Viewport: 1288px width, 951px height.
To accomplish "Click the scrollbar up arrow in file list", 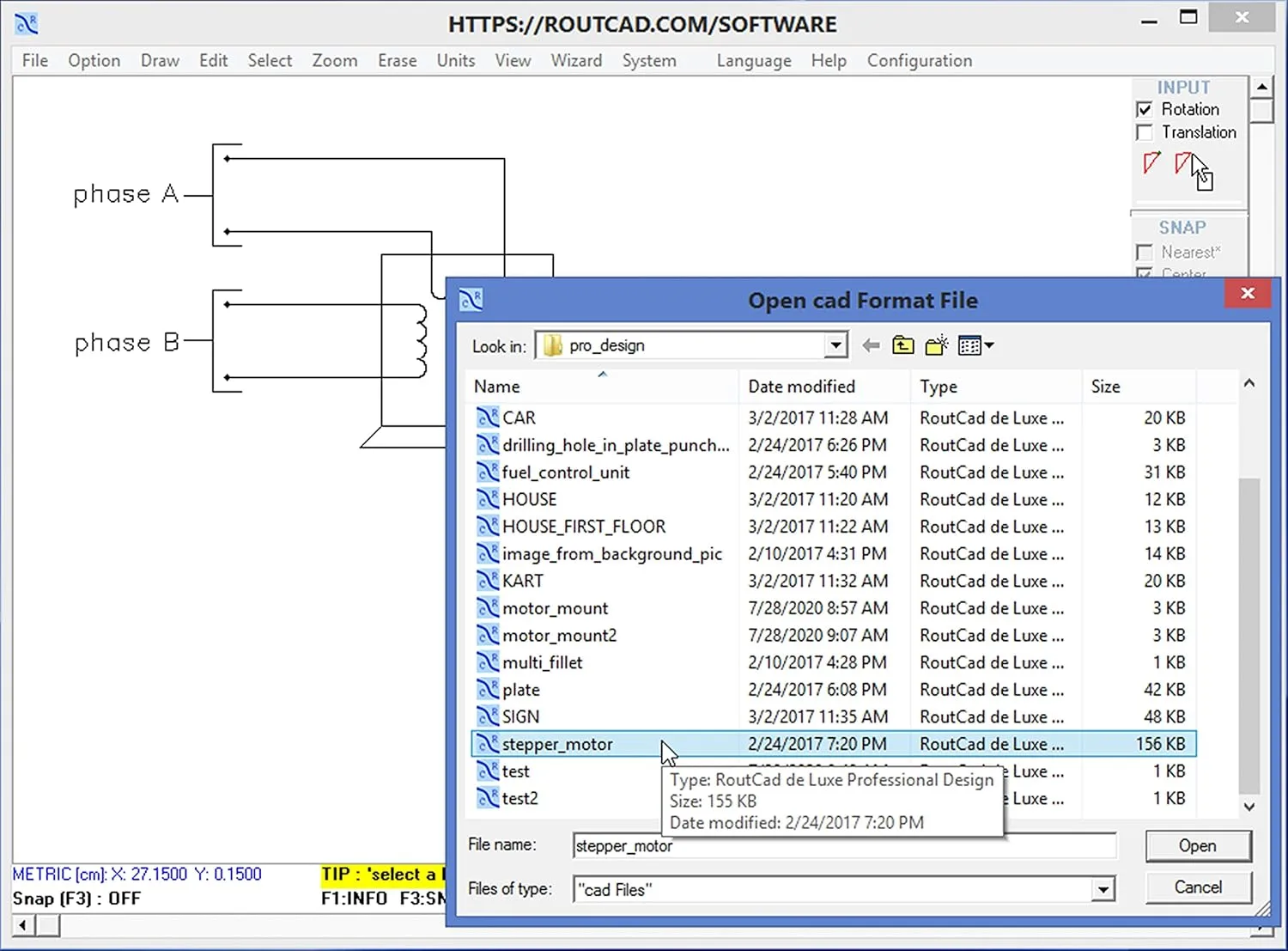I will point(1249,384).
